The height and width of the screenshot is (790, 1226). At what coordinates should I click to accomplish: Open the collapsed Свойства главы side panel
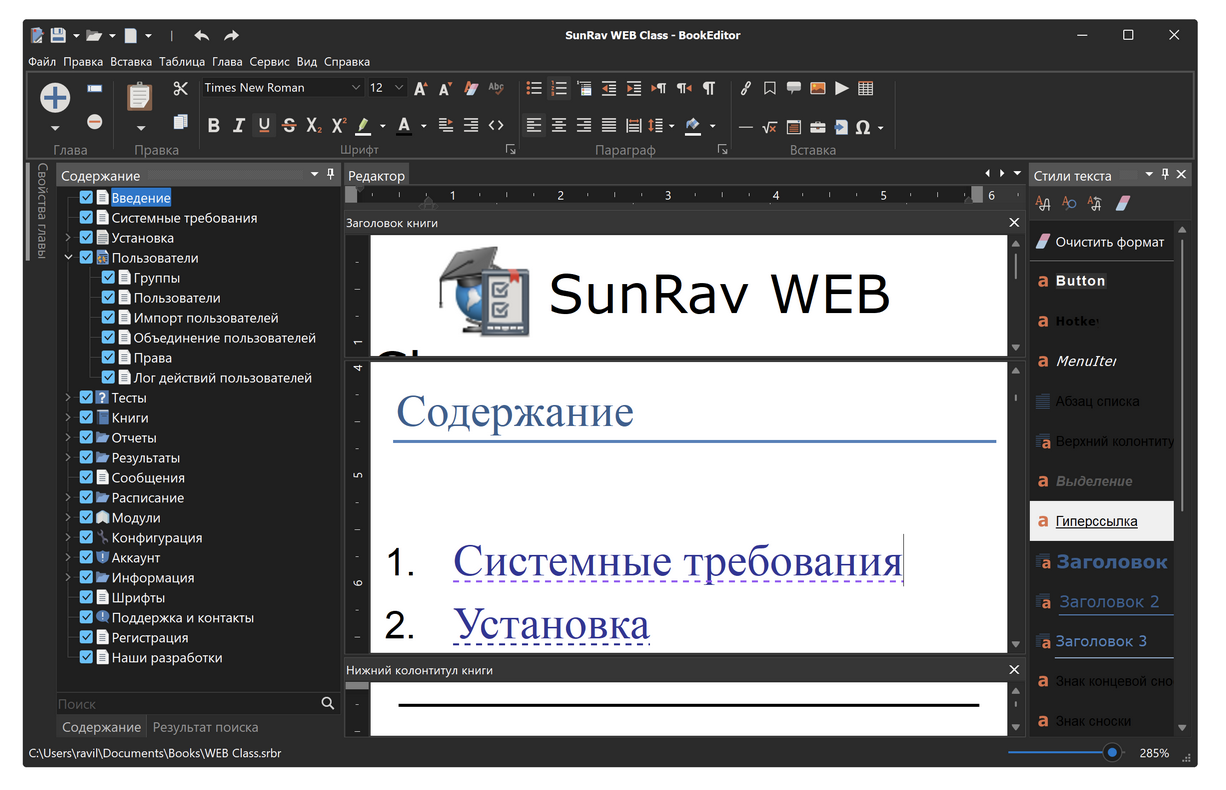click(42, 210)
